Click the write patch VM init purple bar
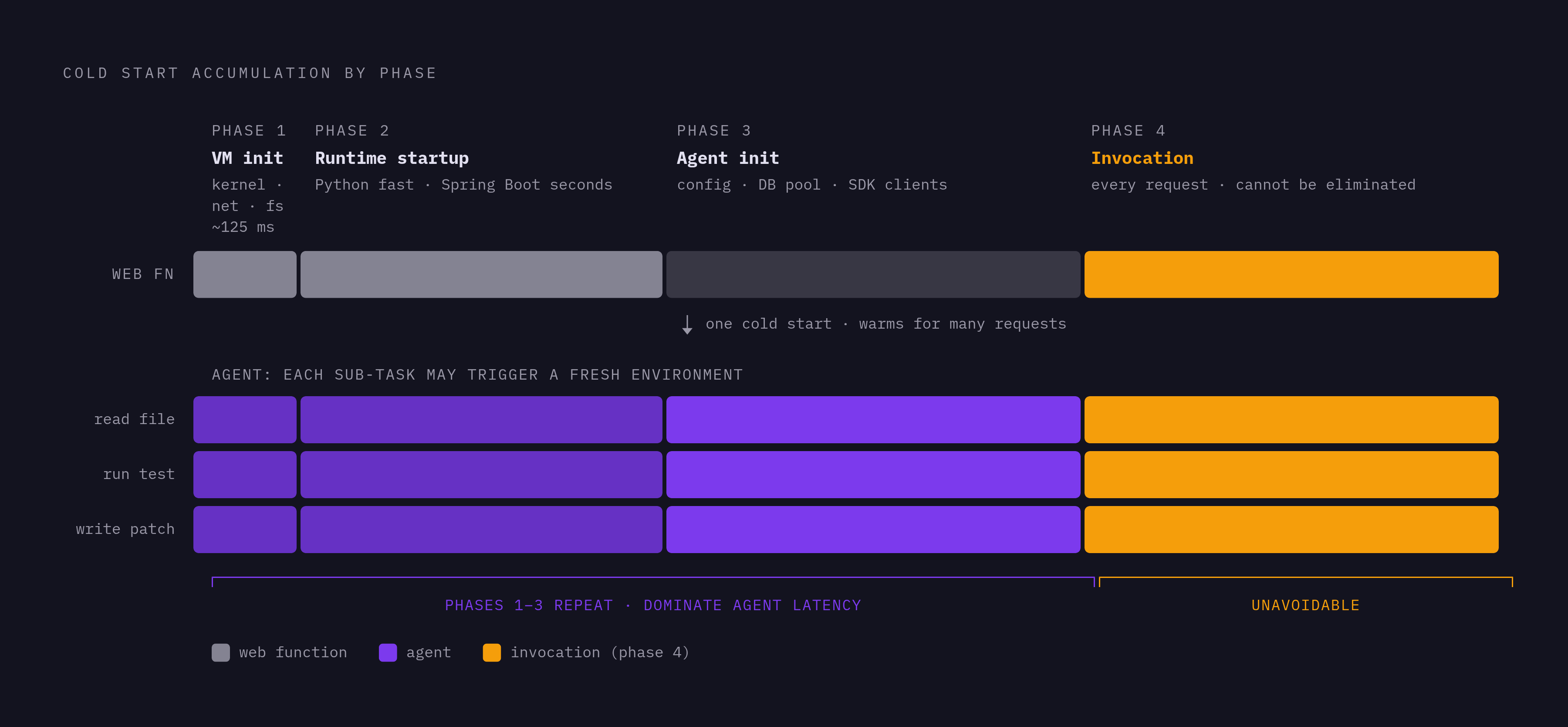Screen dimensions: 1568x727 pyautogui.click(x=245, y=530)
